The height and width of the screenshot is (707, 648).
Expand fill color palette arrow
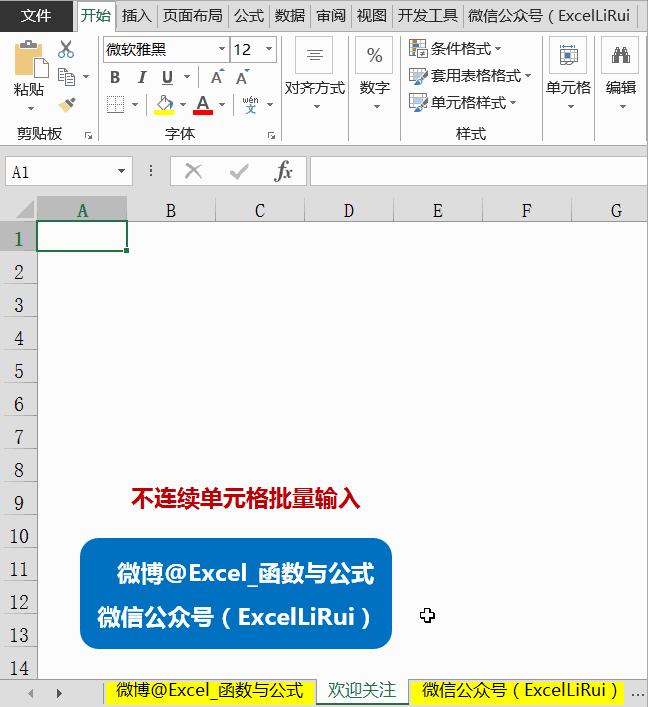pyautogui.click(x=183, y=105)
